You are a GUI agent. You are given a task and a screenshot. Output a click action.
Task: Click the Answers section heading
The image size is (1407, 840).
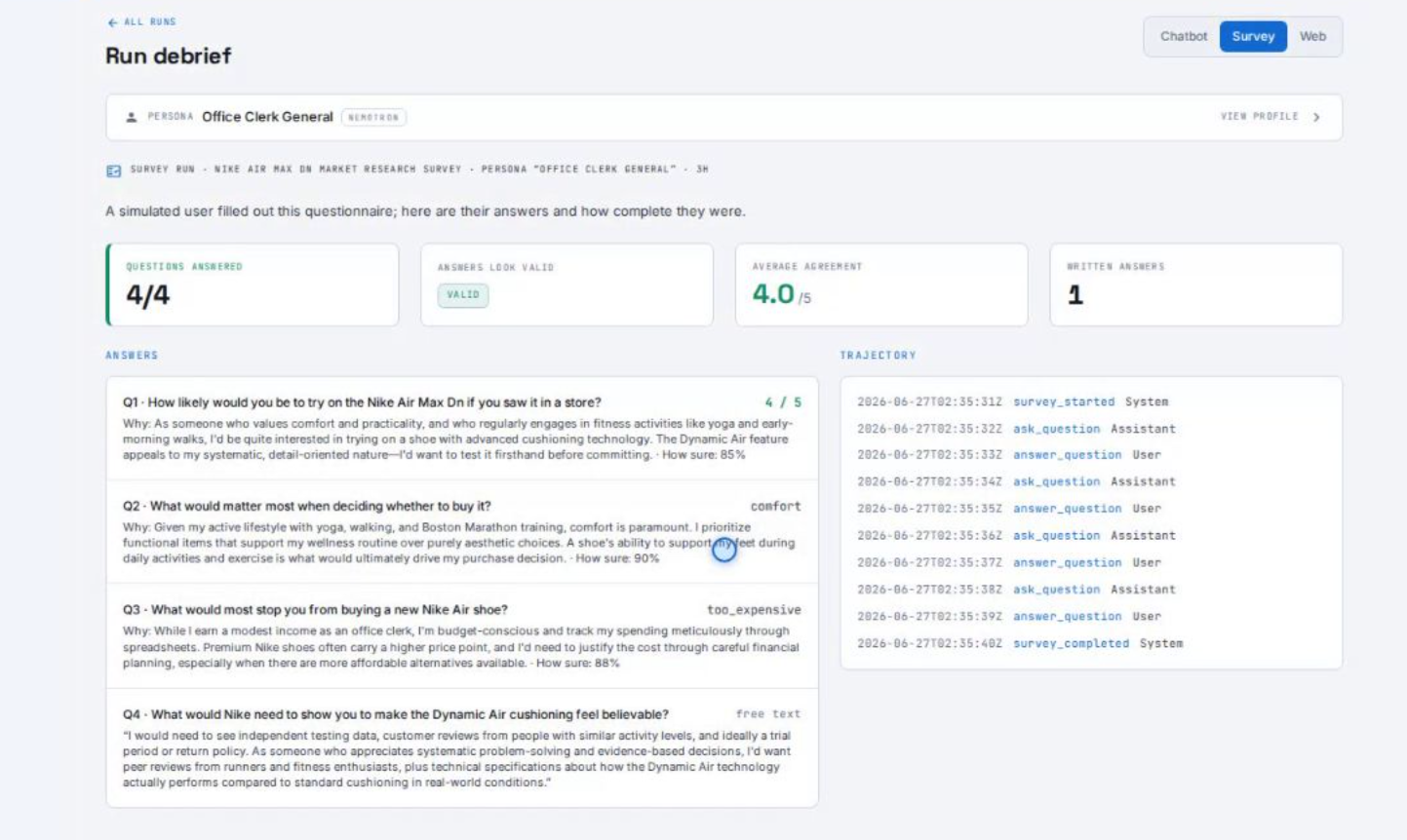coord(132,356)
